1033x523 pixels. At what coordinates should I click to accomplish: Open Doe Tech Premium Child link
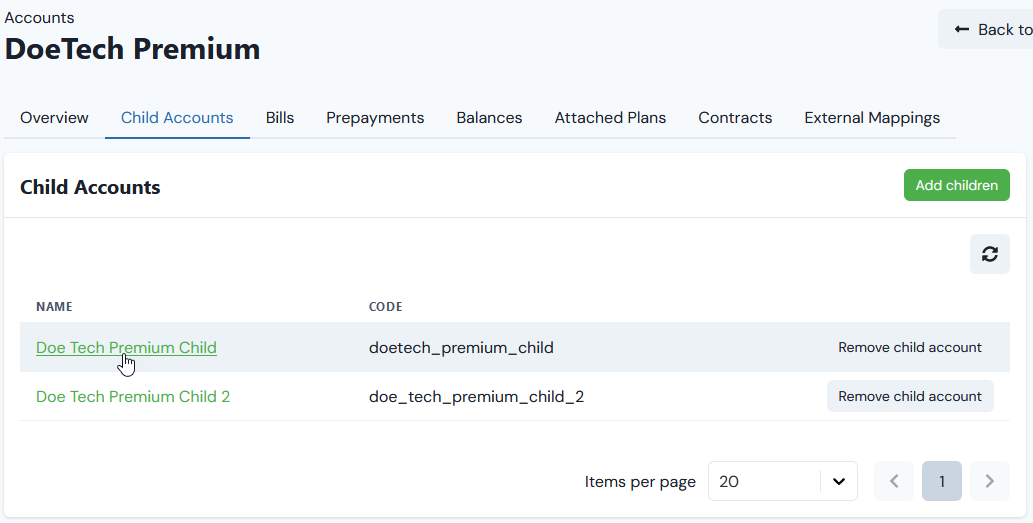126,347
